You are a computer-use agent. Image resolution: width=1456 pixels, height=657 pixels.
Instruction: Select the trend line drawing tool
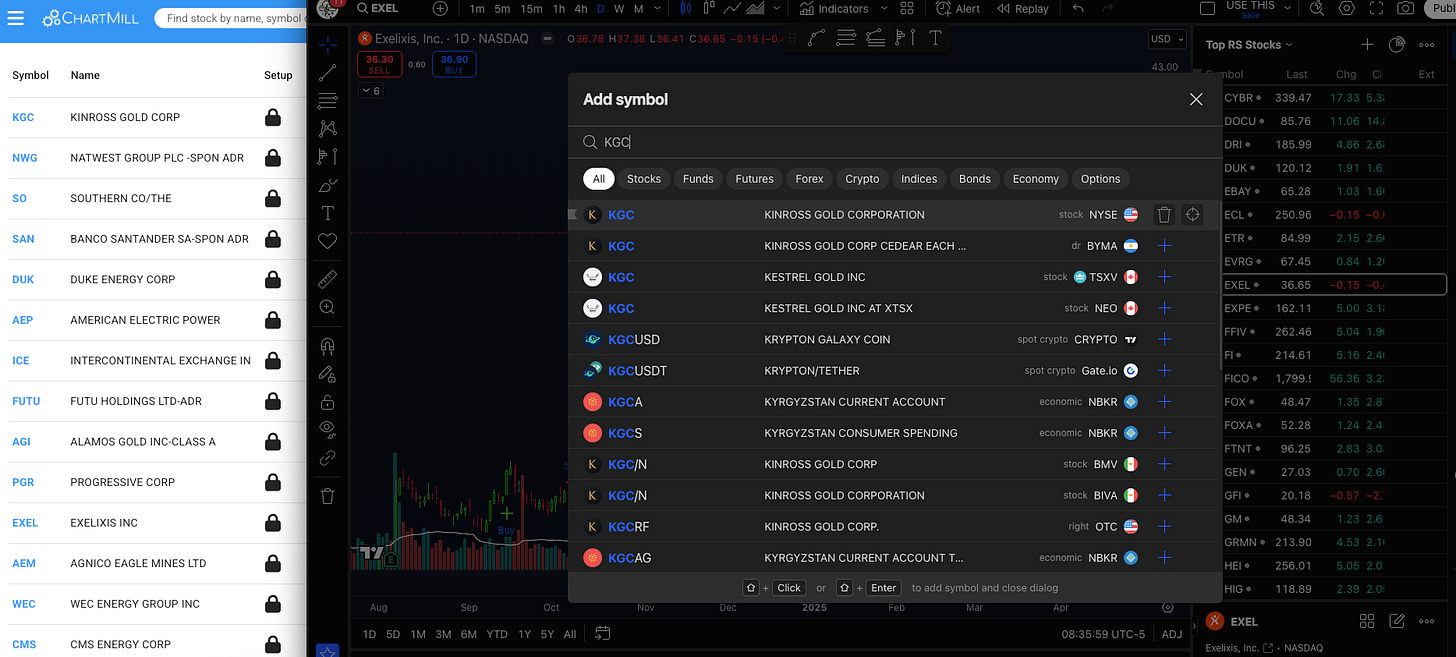click(328, 73)
